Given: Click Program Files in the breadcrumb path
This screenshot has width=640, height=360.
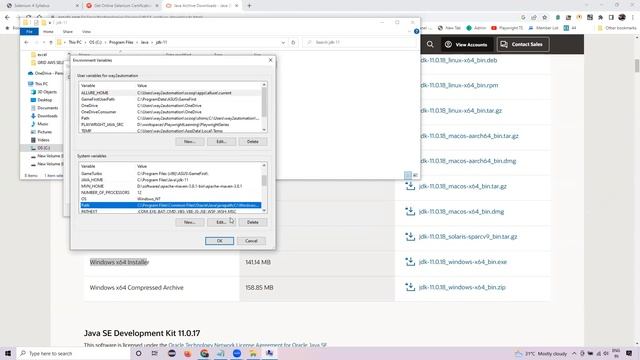Looking at the screenshot, I should (121, 42).
